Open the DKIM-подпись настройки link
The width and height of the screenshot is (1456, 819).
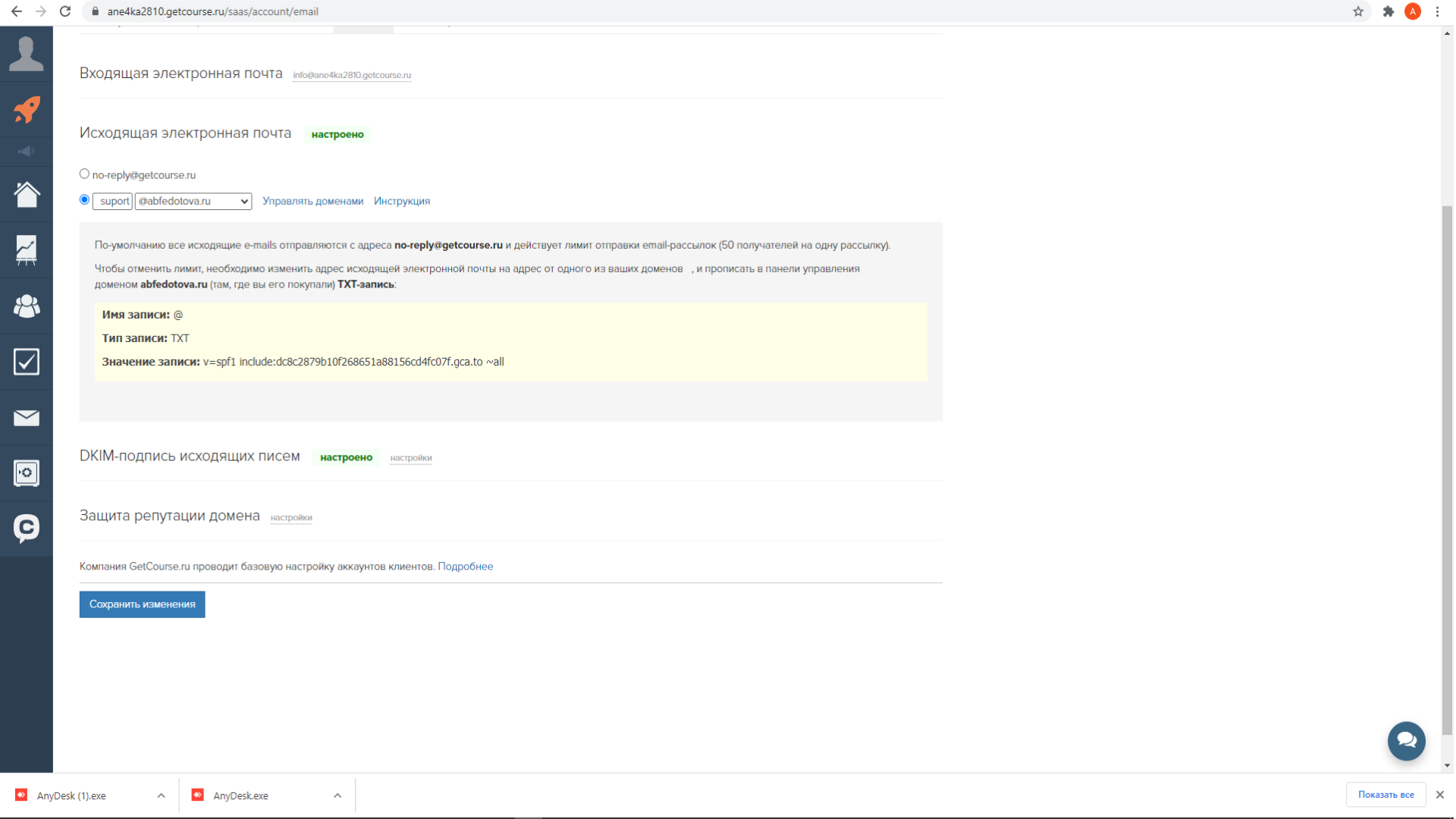tap(410, 458)
